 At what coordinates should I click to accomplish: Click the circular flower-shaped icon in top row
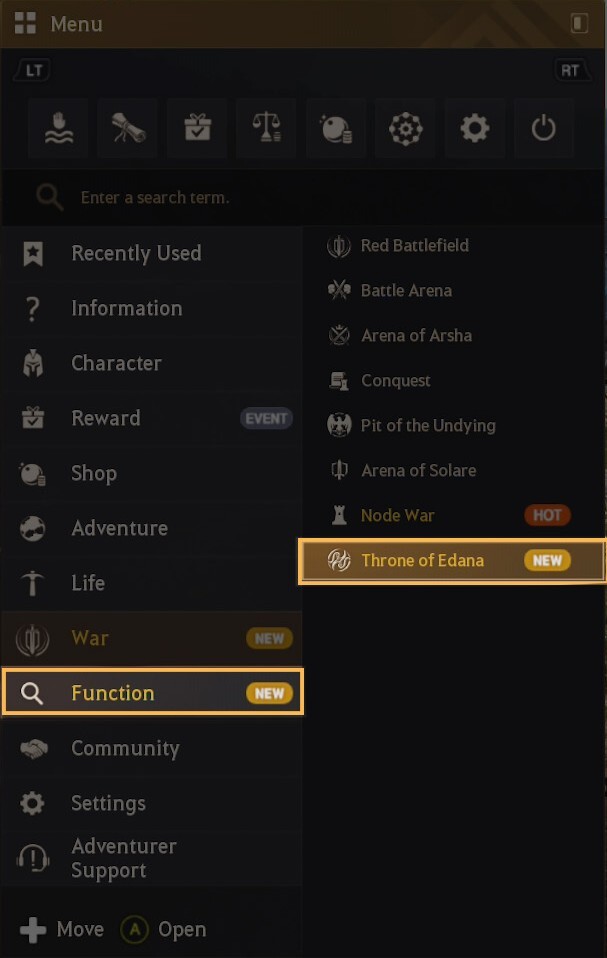405,127
